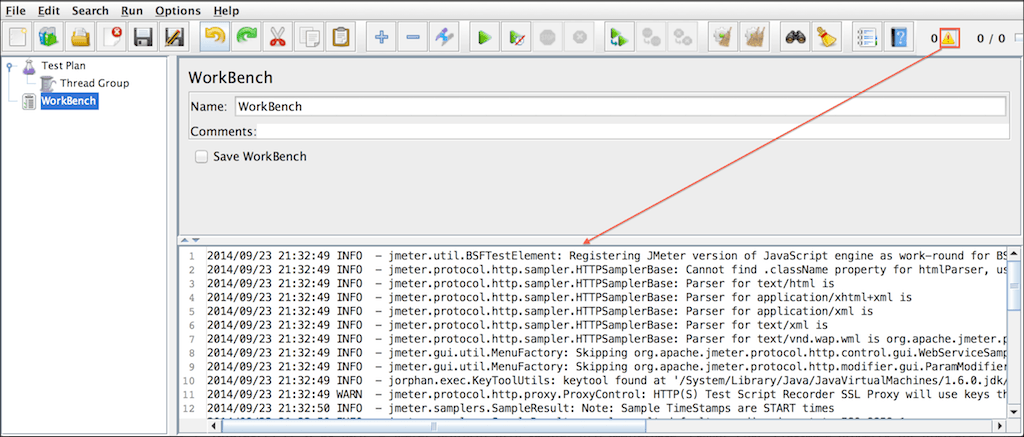This screenshot has width=1024, height=437.
Task: Click the Undo arrow toolbar icon
Action: 214,38
